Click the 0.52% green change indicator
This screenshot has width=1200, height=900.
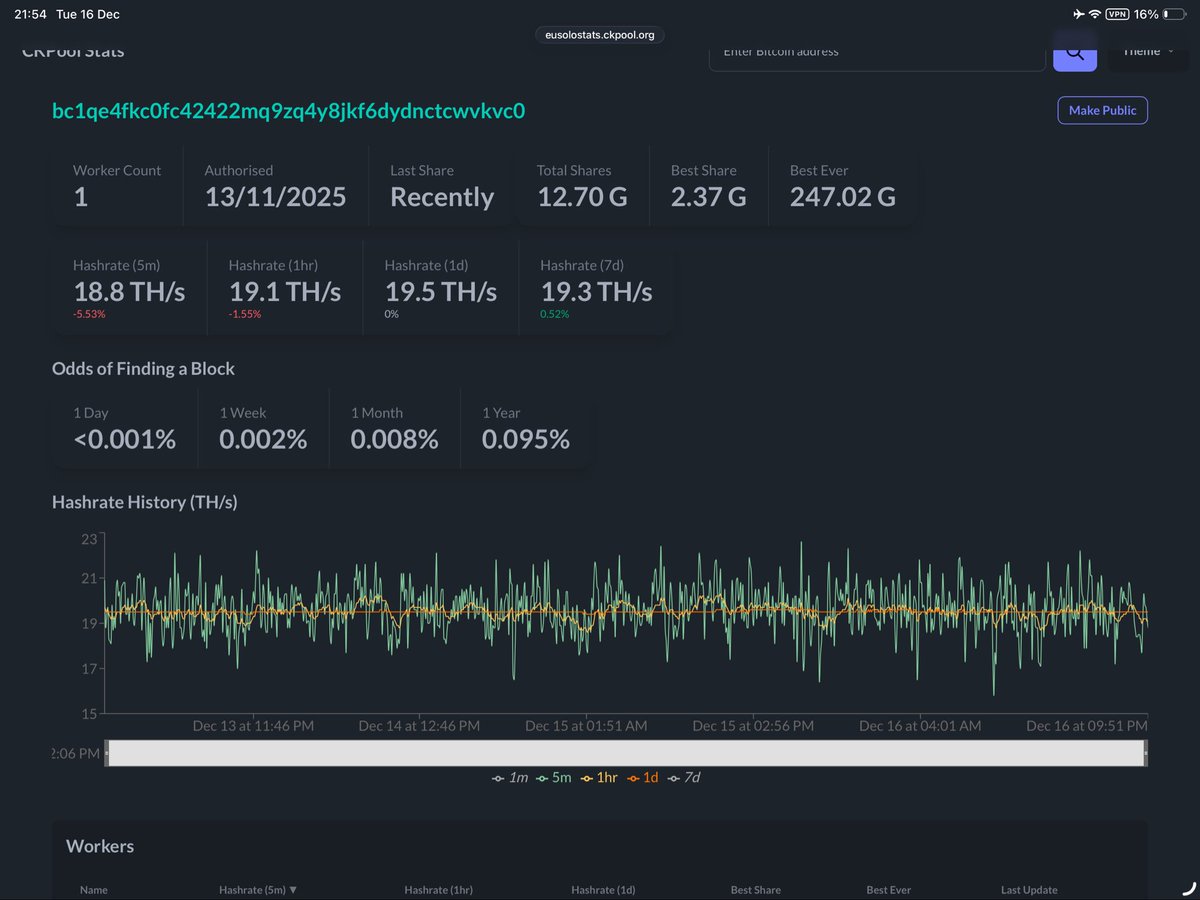click(x=555, y=314)
